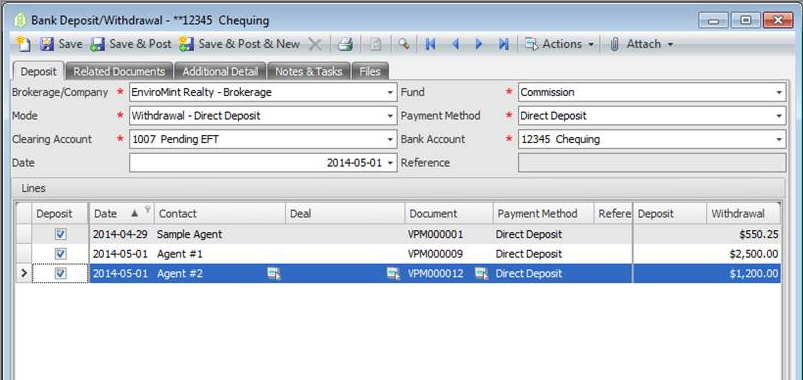Click the Contact column header

[x=220, y=214]
